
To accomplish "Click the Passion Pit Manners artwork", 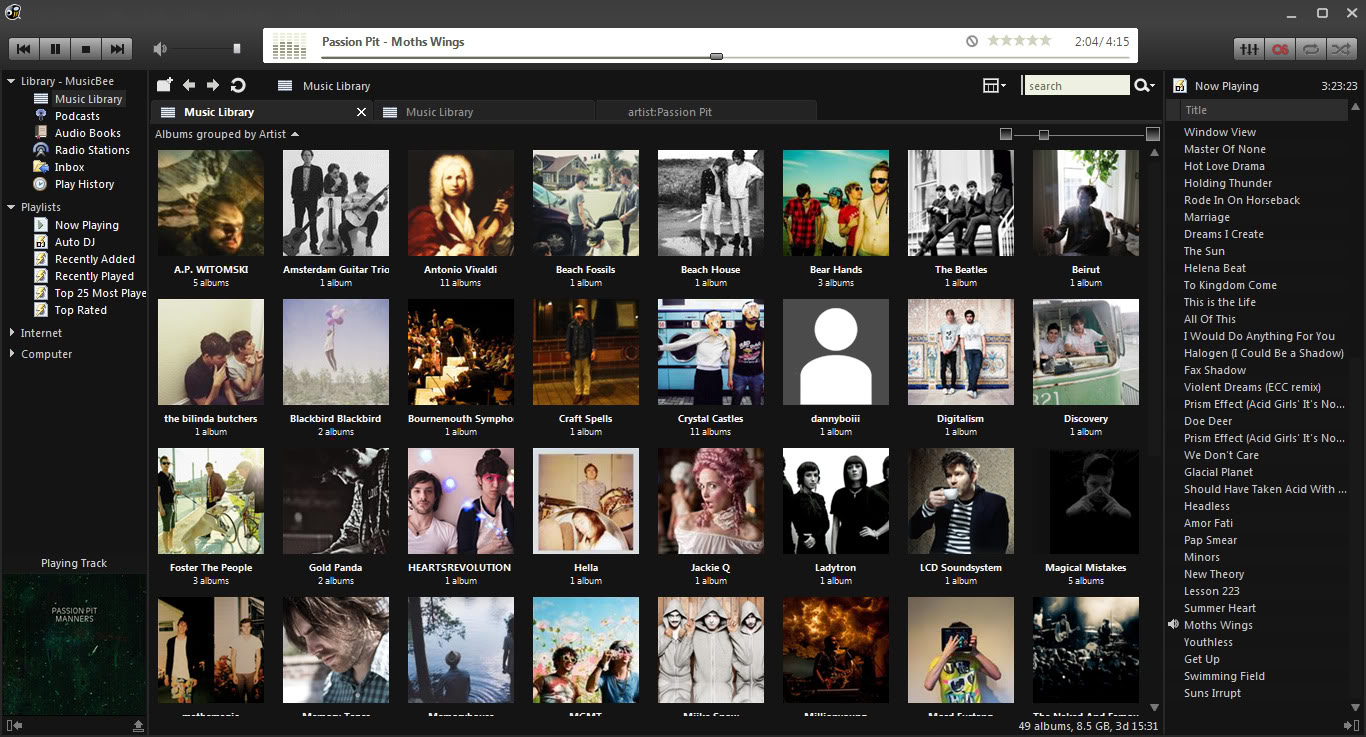I will point(74,644).
